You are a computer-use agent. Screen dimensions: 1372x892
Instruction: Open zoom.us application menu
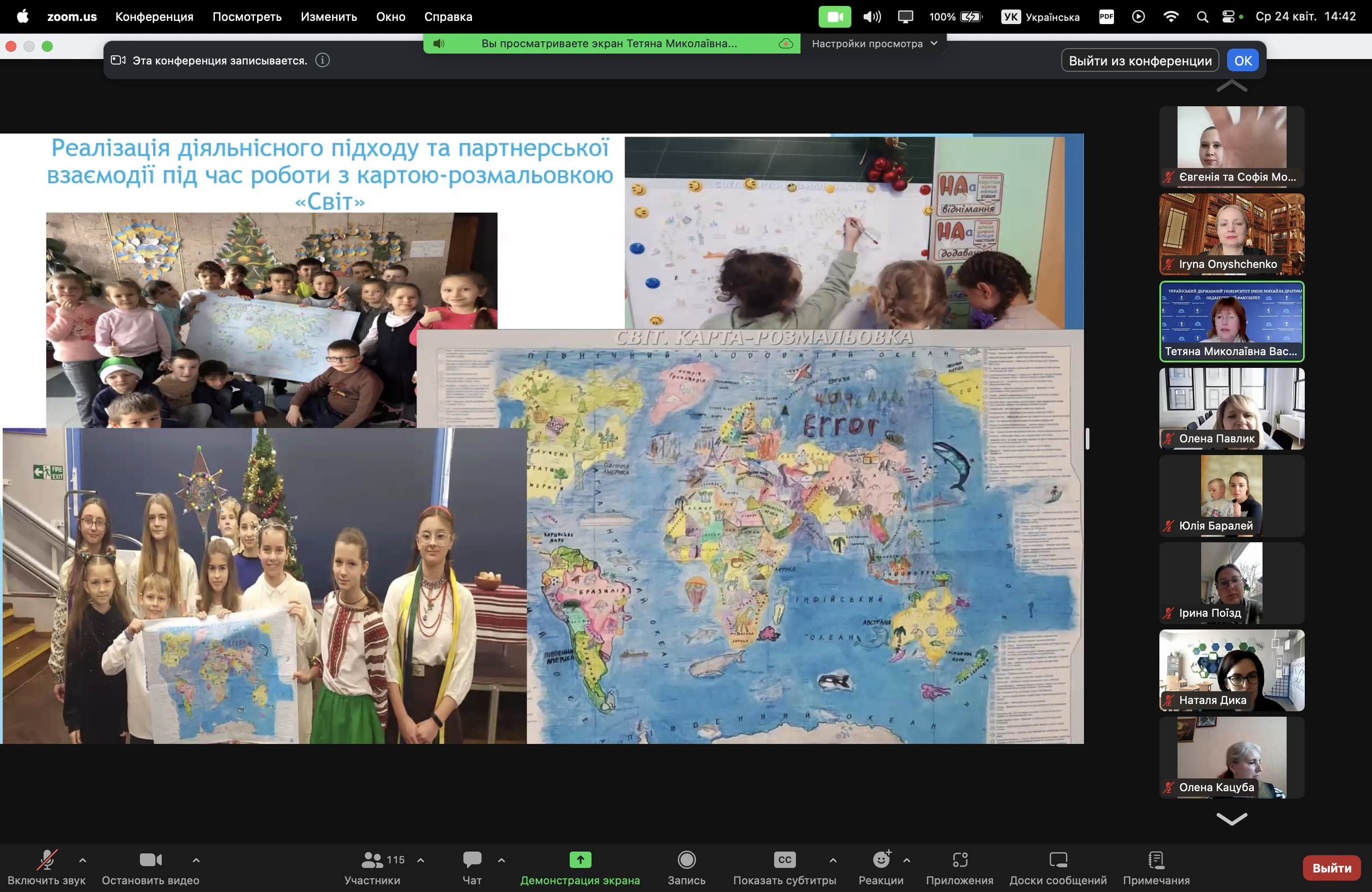click(71, 16)
